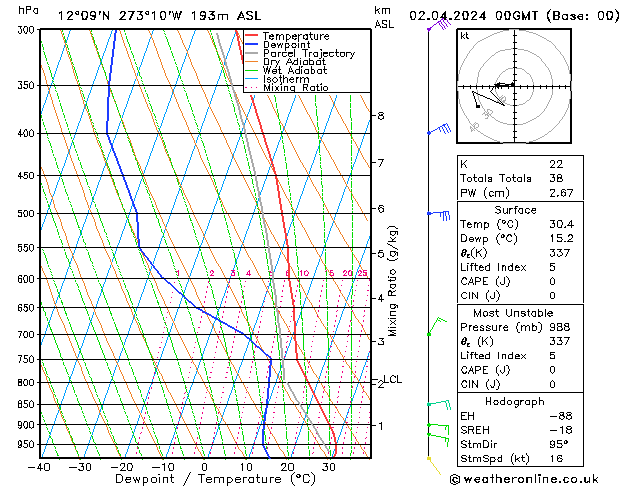The height and width of the screenshot is (486, 629).
Task: Click the hodograph circle plot
Action: [511, 86]
